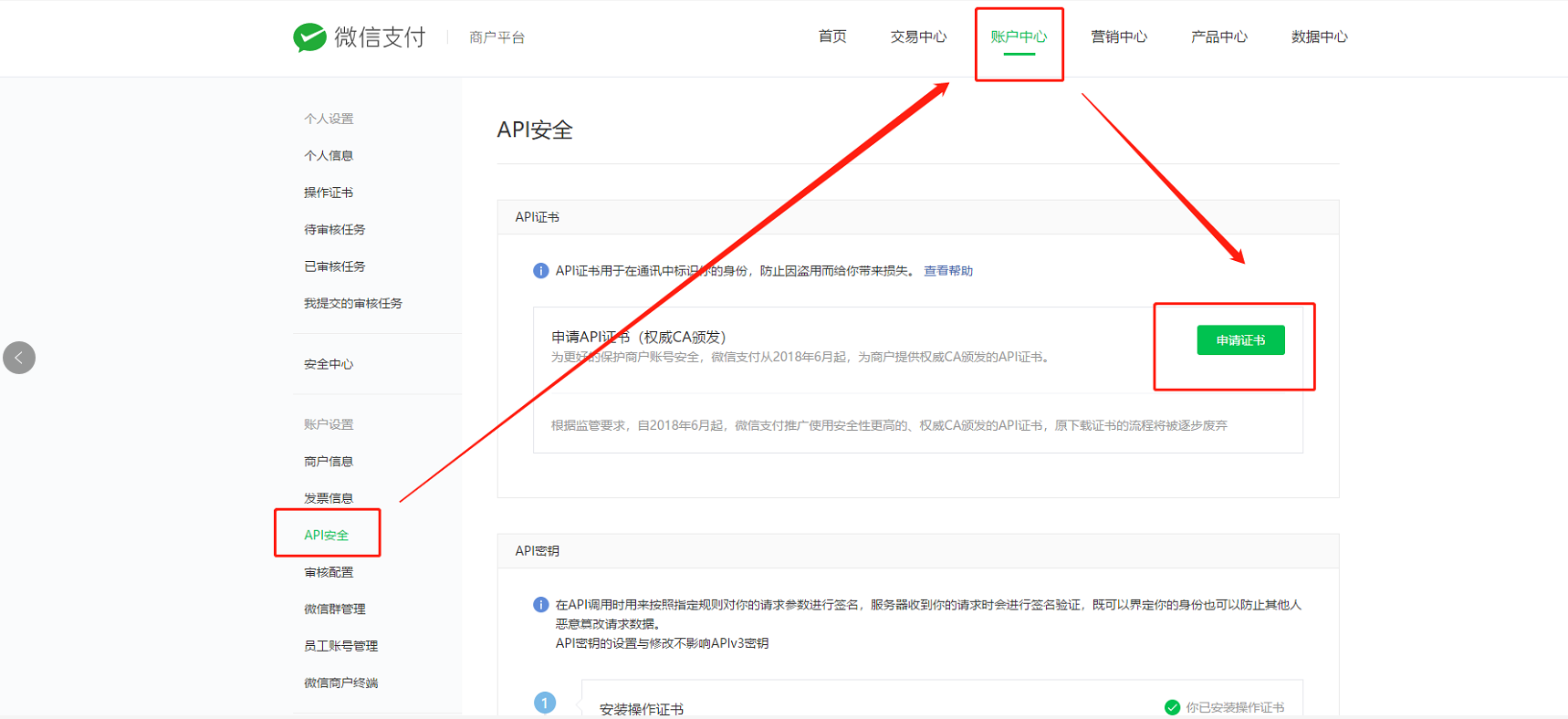Click the step 1 circle beside 安装操作证书
Viewport: 1568px width, 719px height.
pos(545,703)
